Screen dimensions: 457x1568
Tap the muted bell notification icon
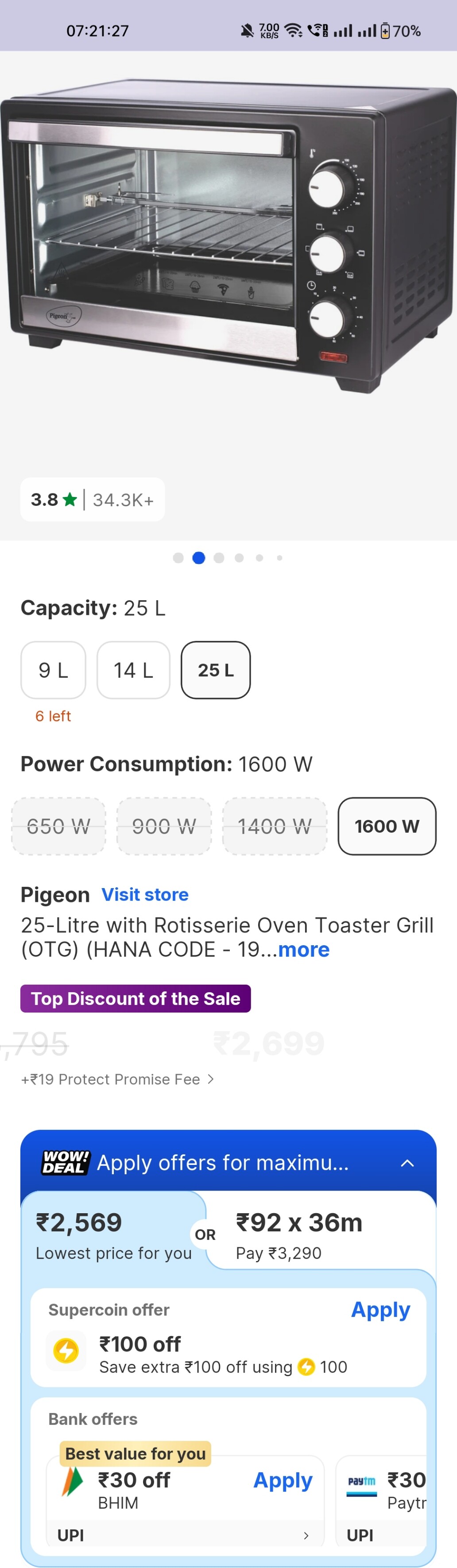[x=247, y=31]
